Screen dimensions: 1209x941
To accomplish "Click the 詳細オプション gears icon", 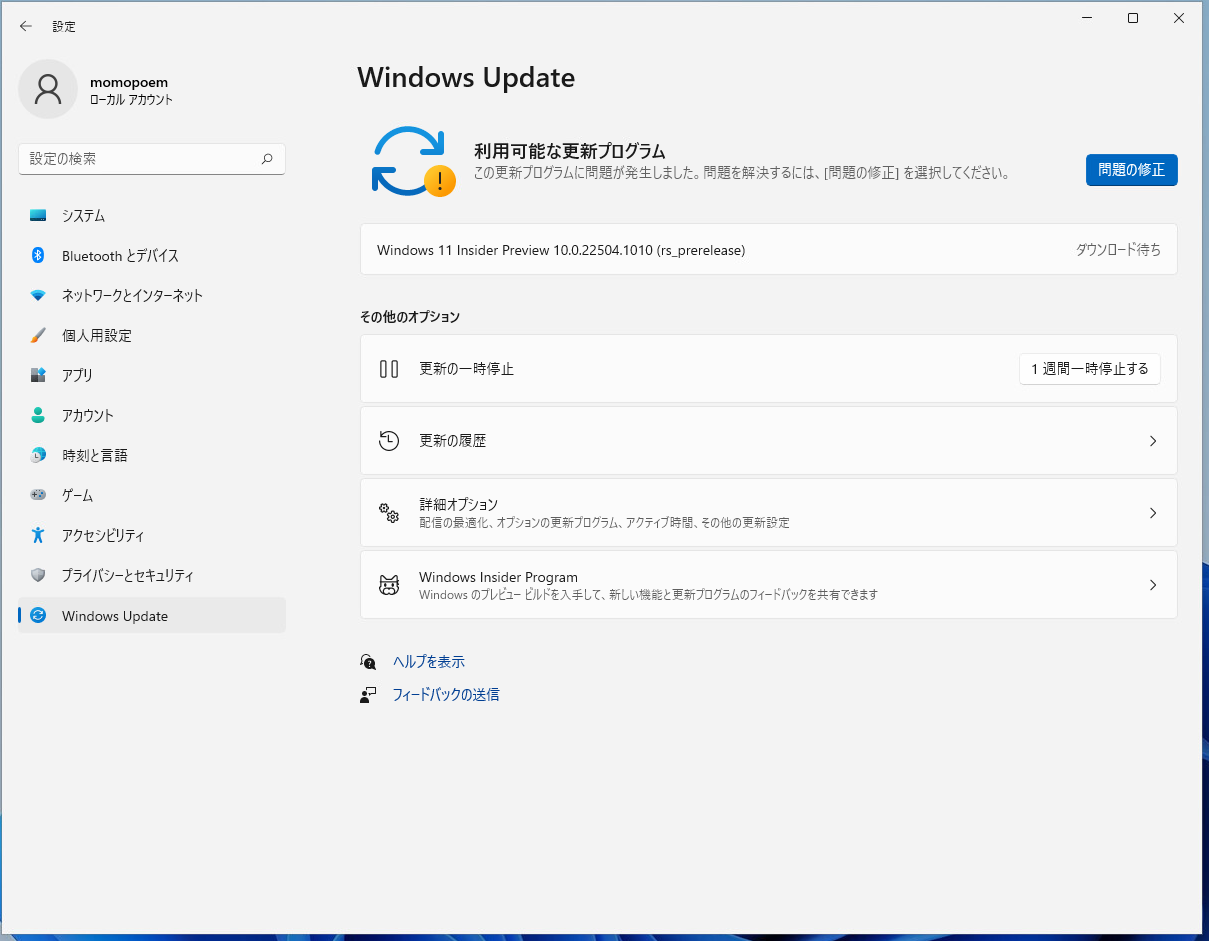I will tap(389, 513).
